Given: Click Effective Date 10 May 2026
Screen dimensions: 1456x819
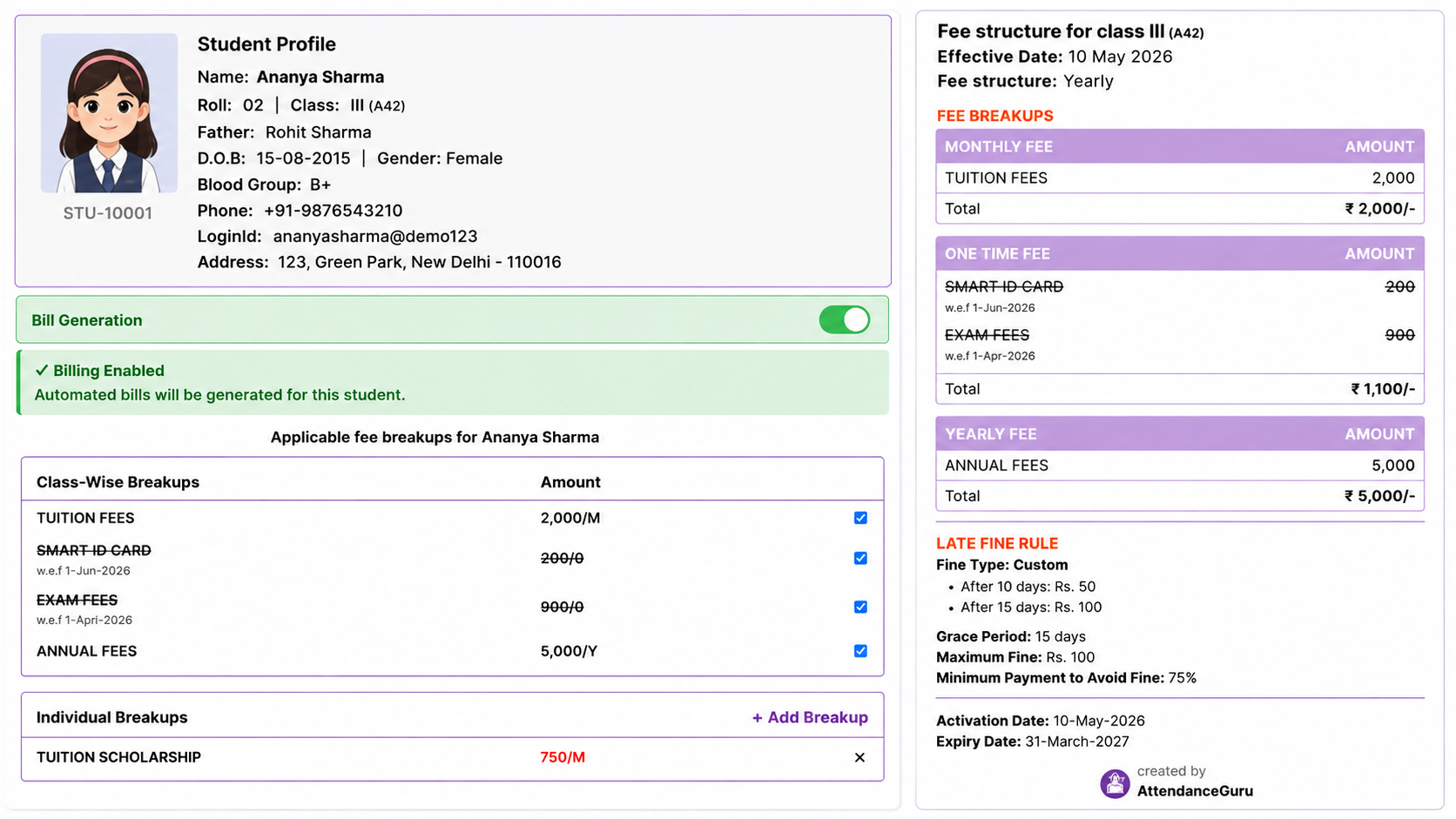Looking at the screenshot, I should coord(1055,57).
